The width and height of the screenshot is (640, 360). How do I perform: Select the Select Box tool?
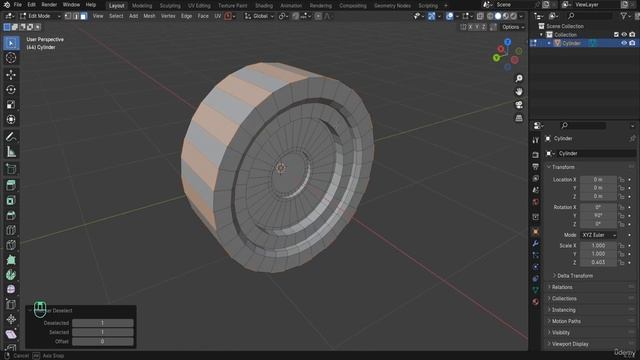pos(11,43)
